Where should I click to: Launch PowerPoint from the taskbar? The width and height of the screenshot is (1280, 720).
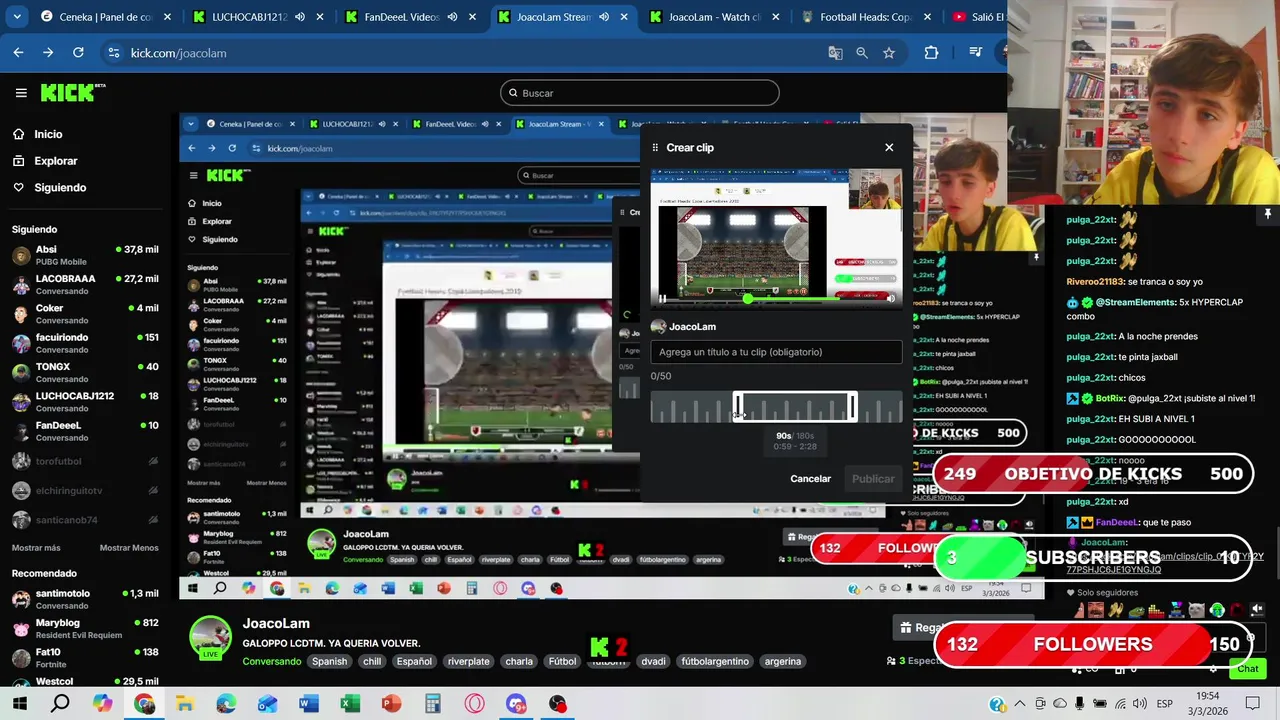(391, 704)
